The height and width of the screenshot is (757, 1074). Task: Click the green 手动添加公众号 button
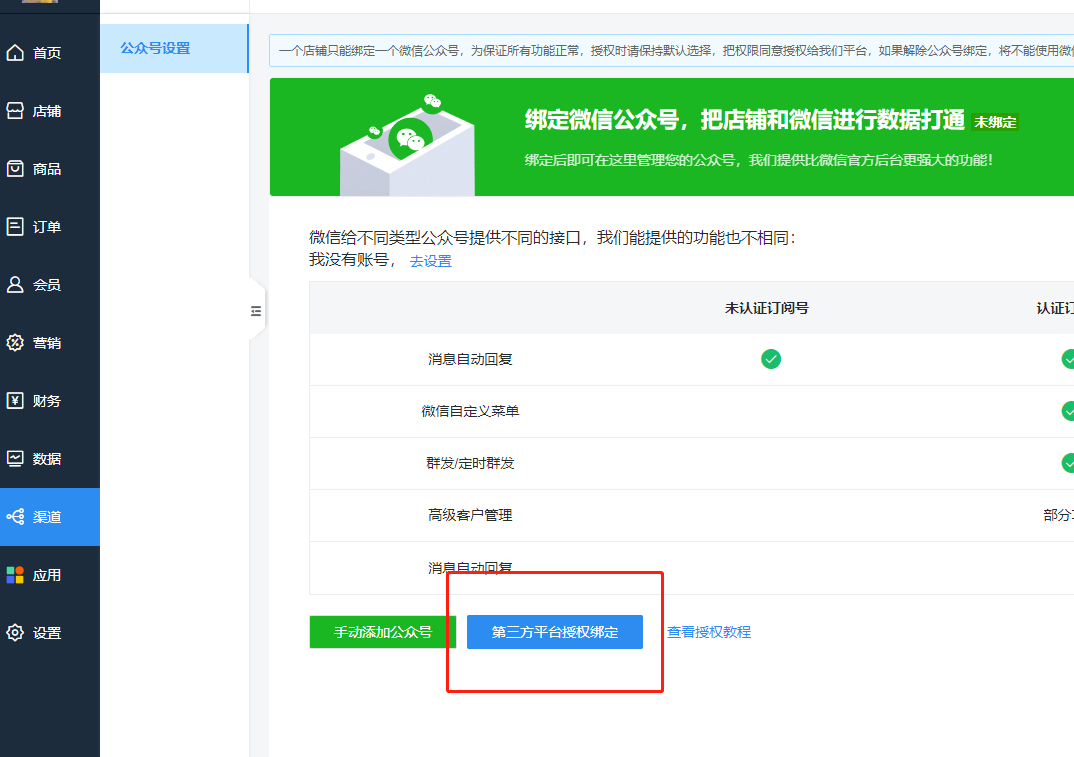click(x=382, y=632)
